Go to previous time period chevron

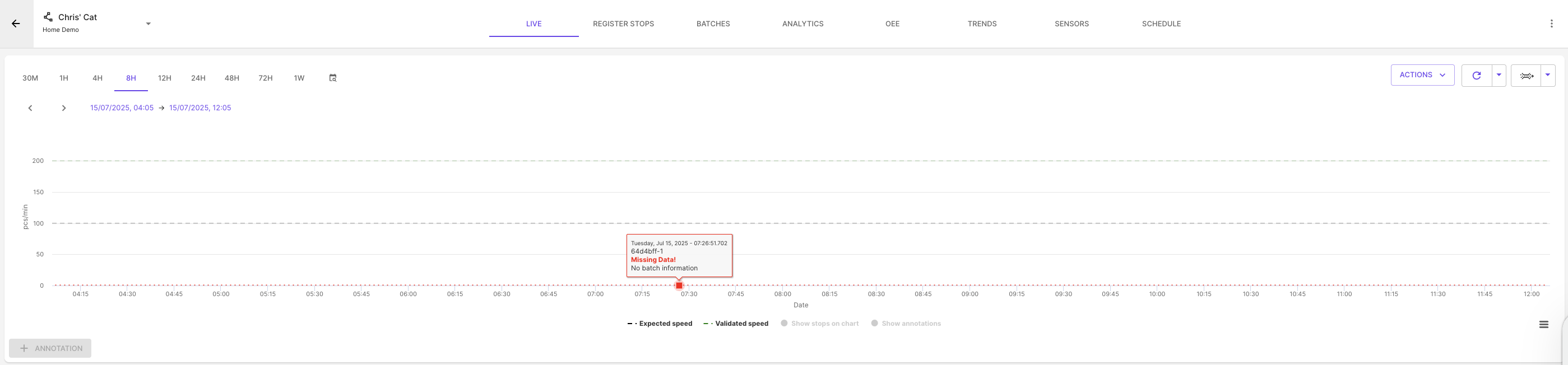click(30, 108)
